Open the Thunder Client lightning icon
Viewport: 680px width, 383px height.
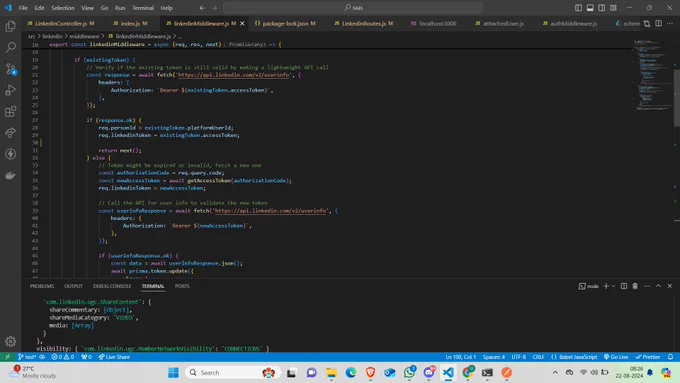coord(10,154)
